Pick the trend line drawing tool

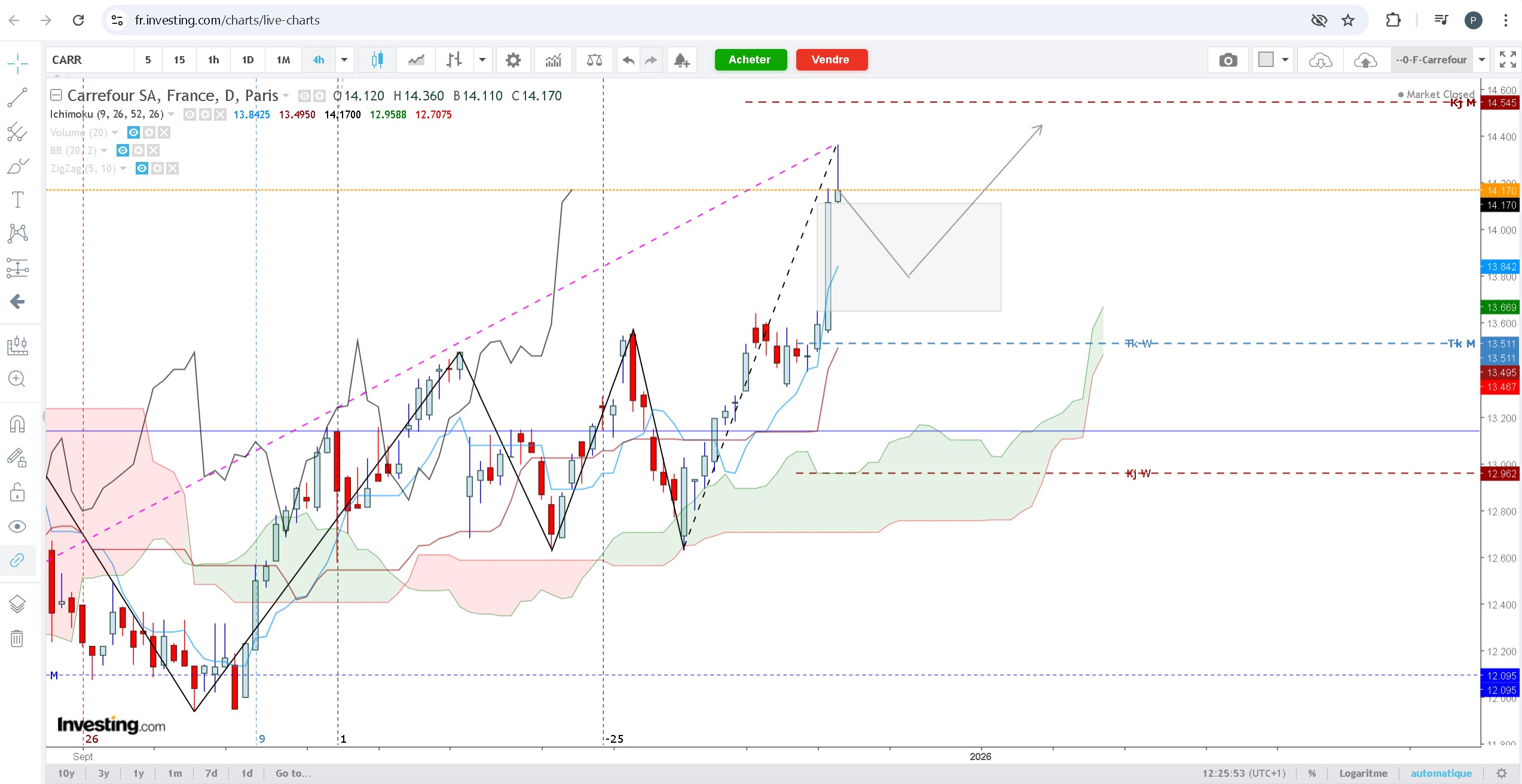point(17,97)
